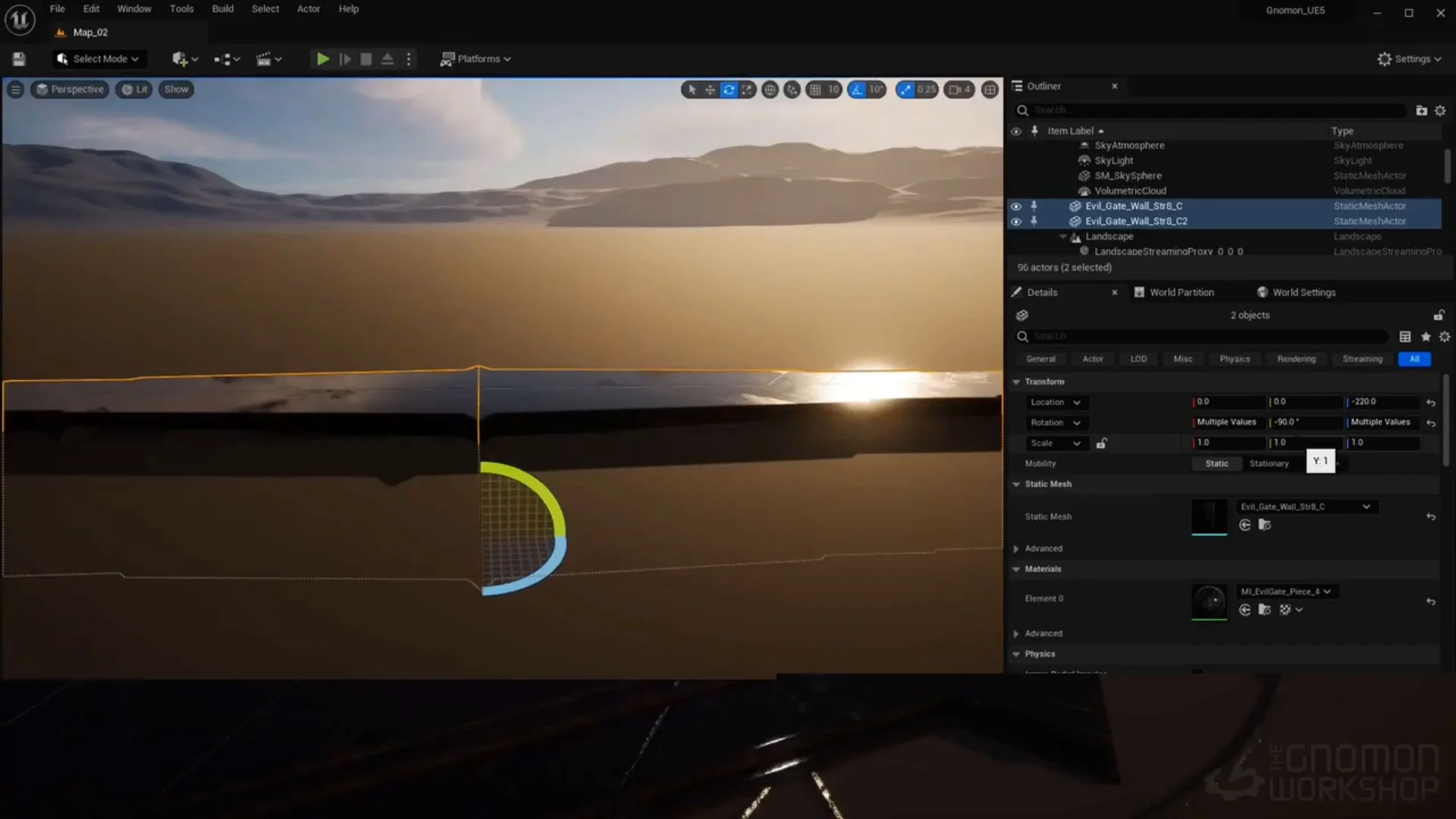Select the Physics filter in Details
1456x819 pixels.
[x=1235, y=359]
